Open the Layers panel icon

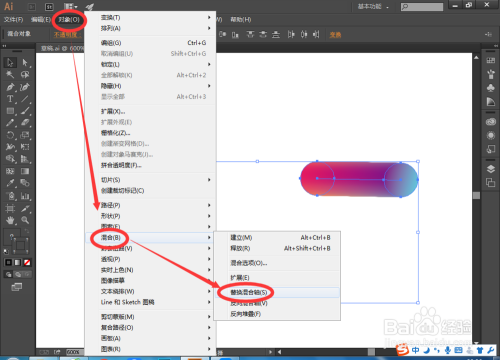pyautogui.click(x=491, y=169)
